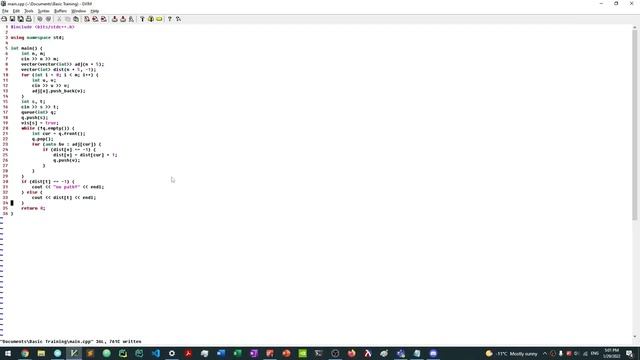640x360 pixels.
Task: Click the 'using namespace std;' line
Action: [37, 38]
